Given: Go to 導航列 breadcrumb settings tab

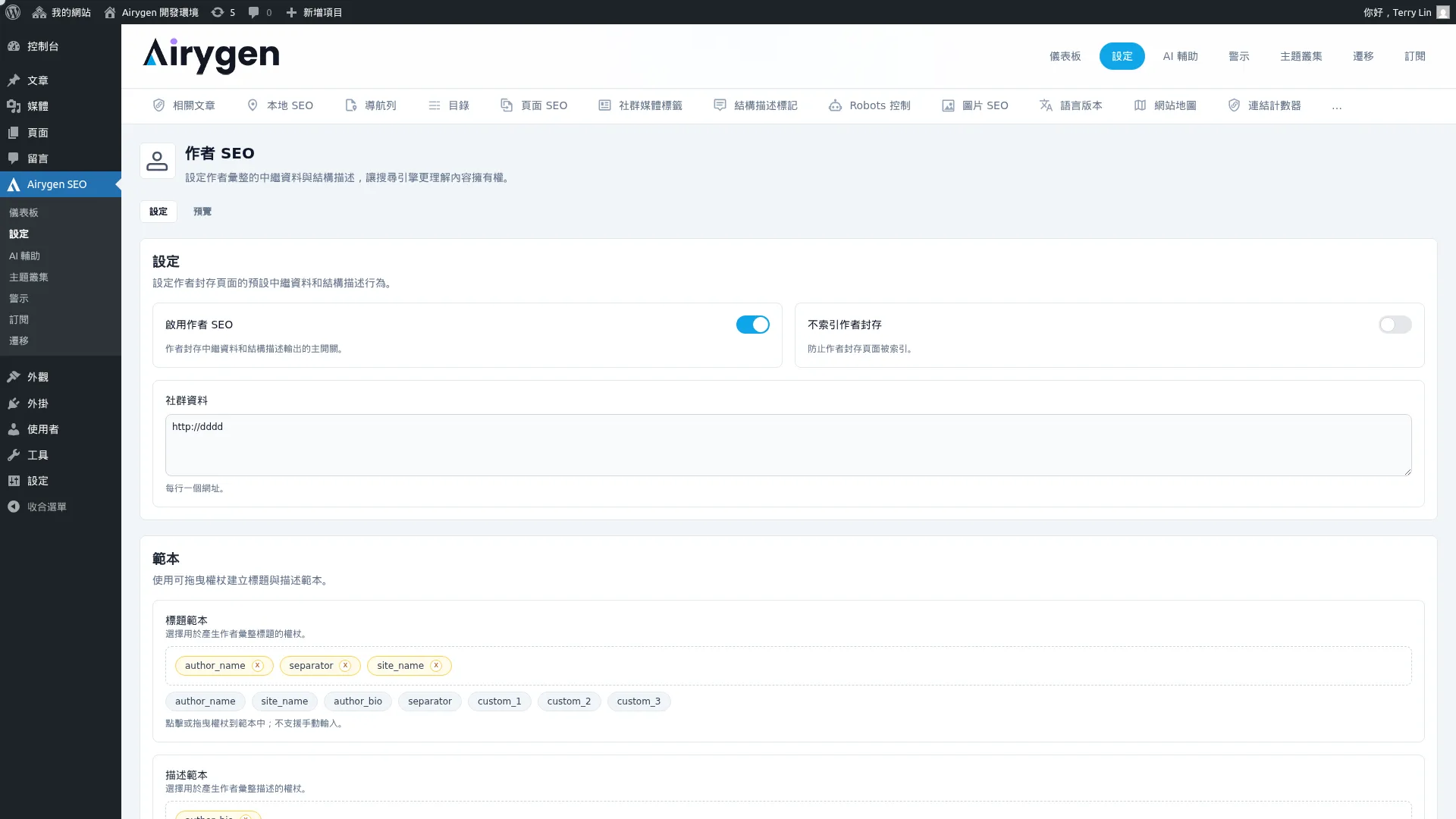Looking at the screenshot, I should click(371, 105).
